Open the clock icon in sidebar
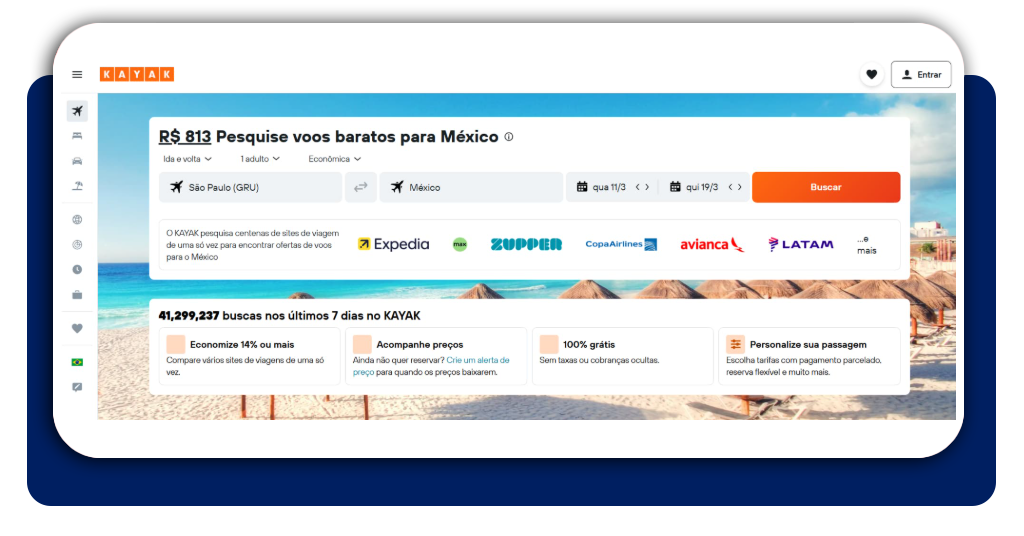Viewport: 1024px width, 536px height. point(77,270)
